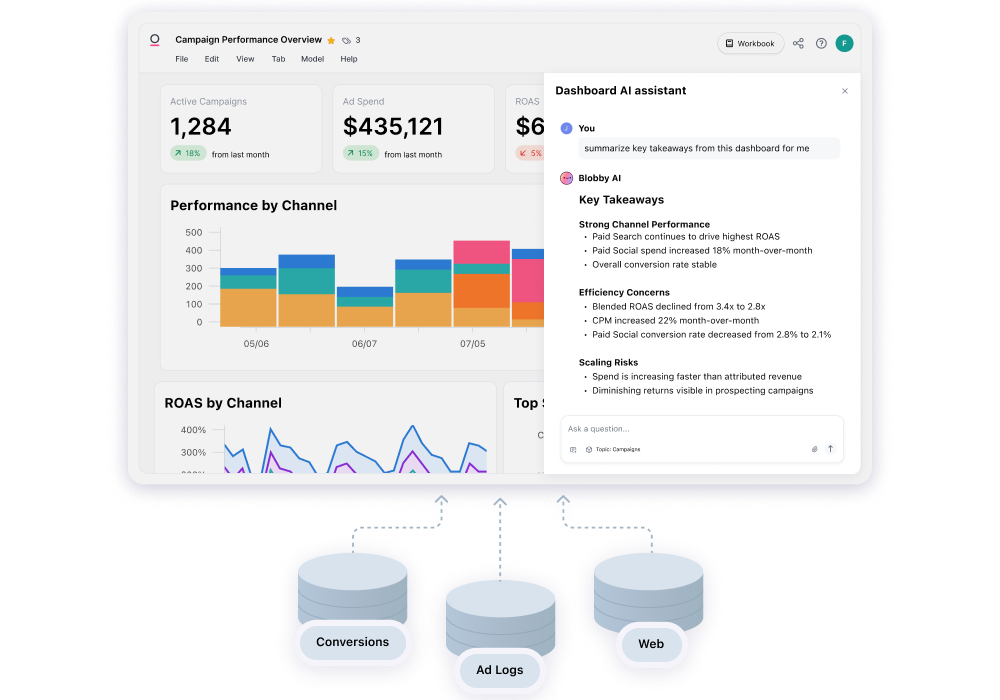Viewport: 1000px width, 700px height.
Task: Click the attach file paperclip icon
Action: pos(814,449)
